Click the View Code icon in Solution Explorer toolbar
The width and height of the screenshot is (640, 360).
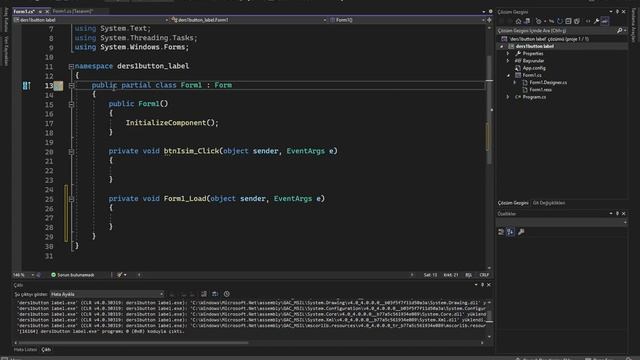coord(588,21)
